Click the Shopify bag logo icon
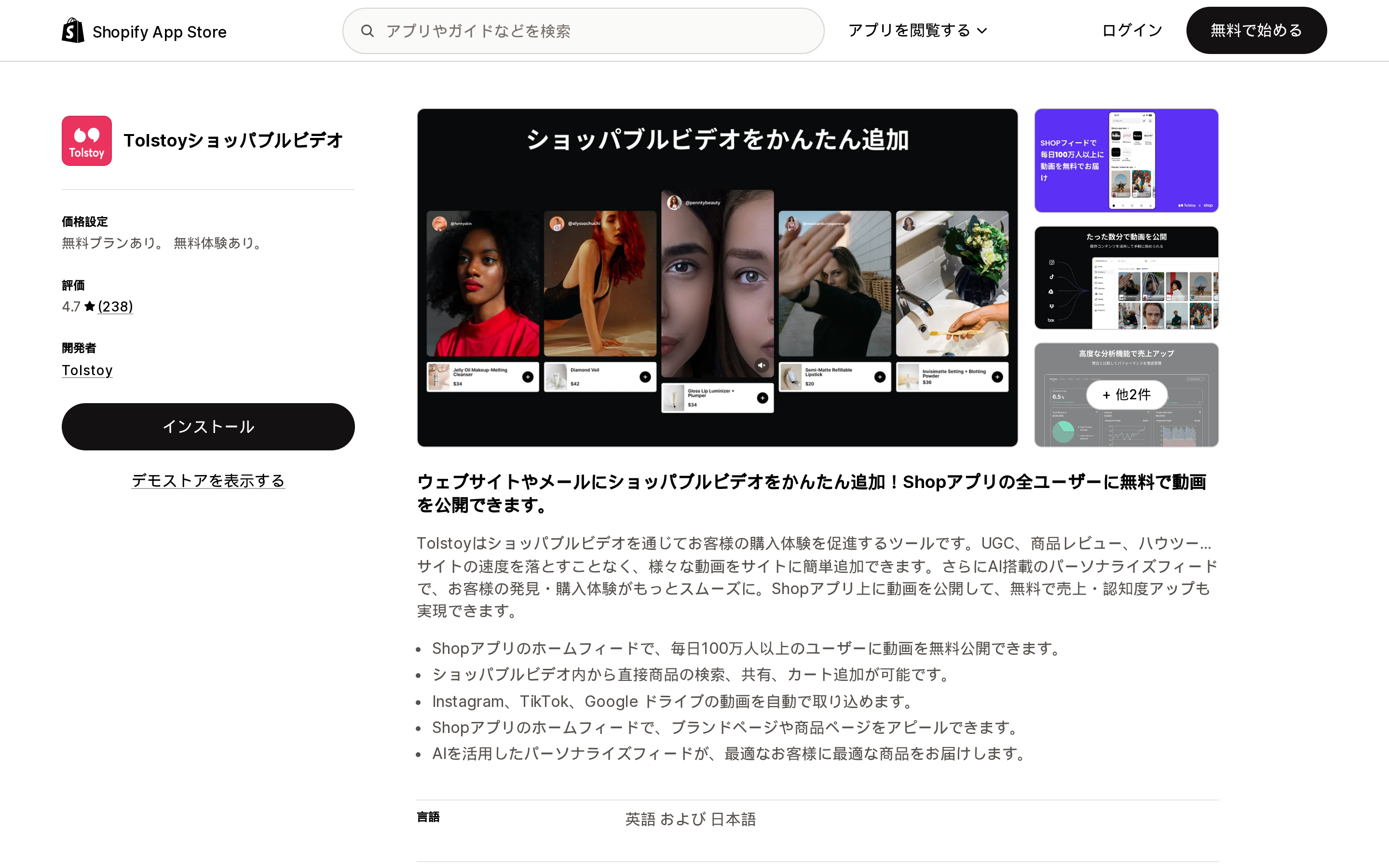This screenshot has height=868, width=1389. 73,30
